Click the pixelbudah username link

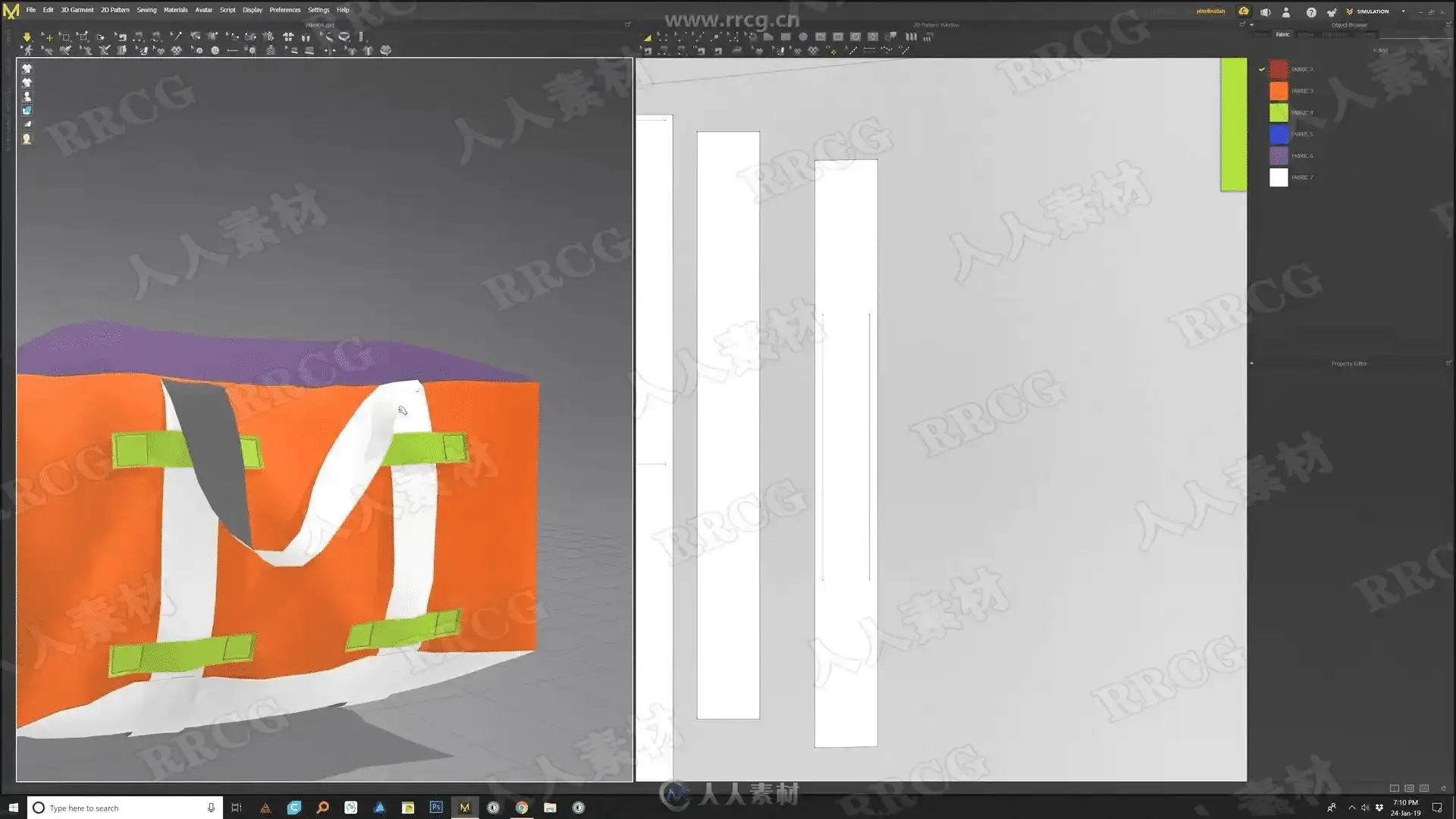coord(1210,11)
